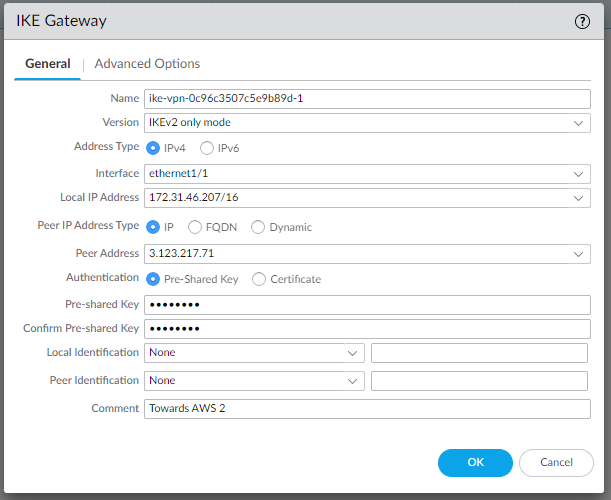Select IPv6 address type
Screen dimensions: 611x500
point(207,148)
